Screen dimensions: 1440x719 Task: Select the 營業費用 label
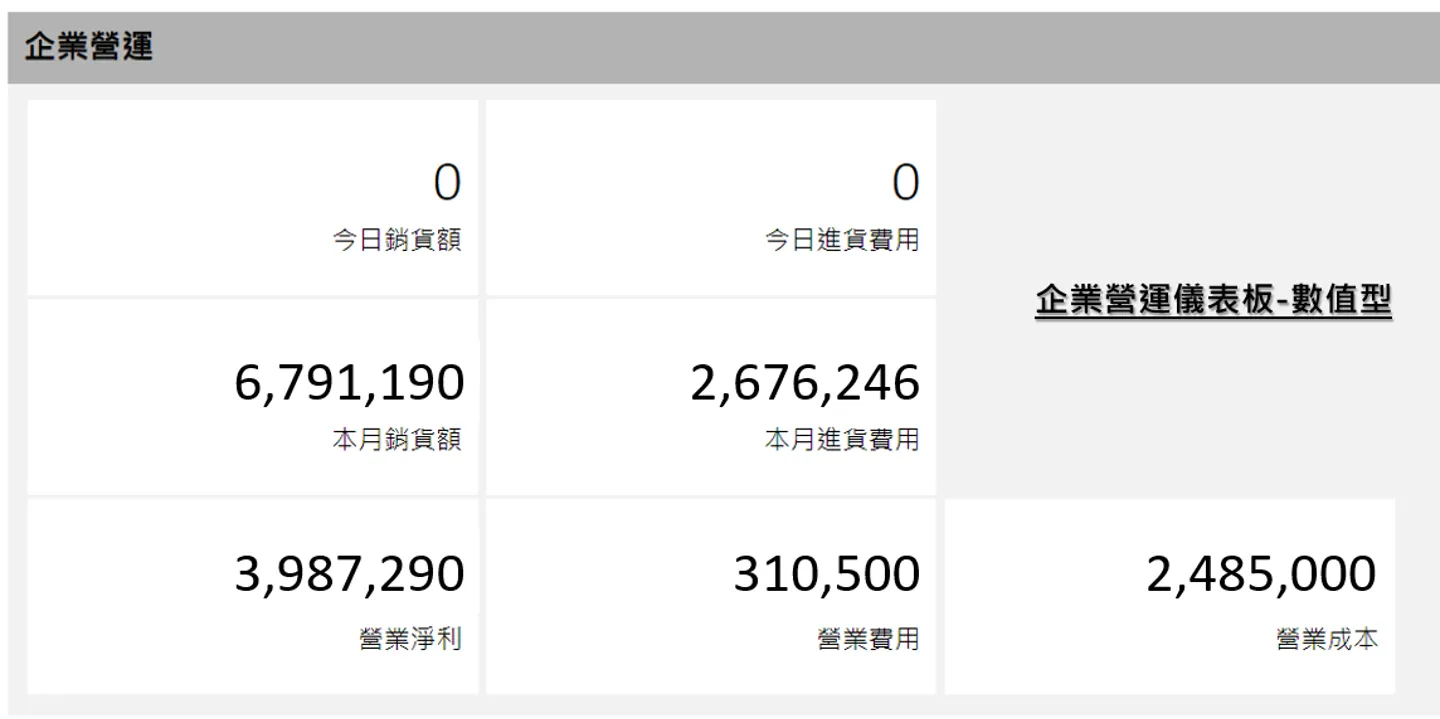(868, 639)
